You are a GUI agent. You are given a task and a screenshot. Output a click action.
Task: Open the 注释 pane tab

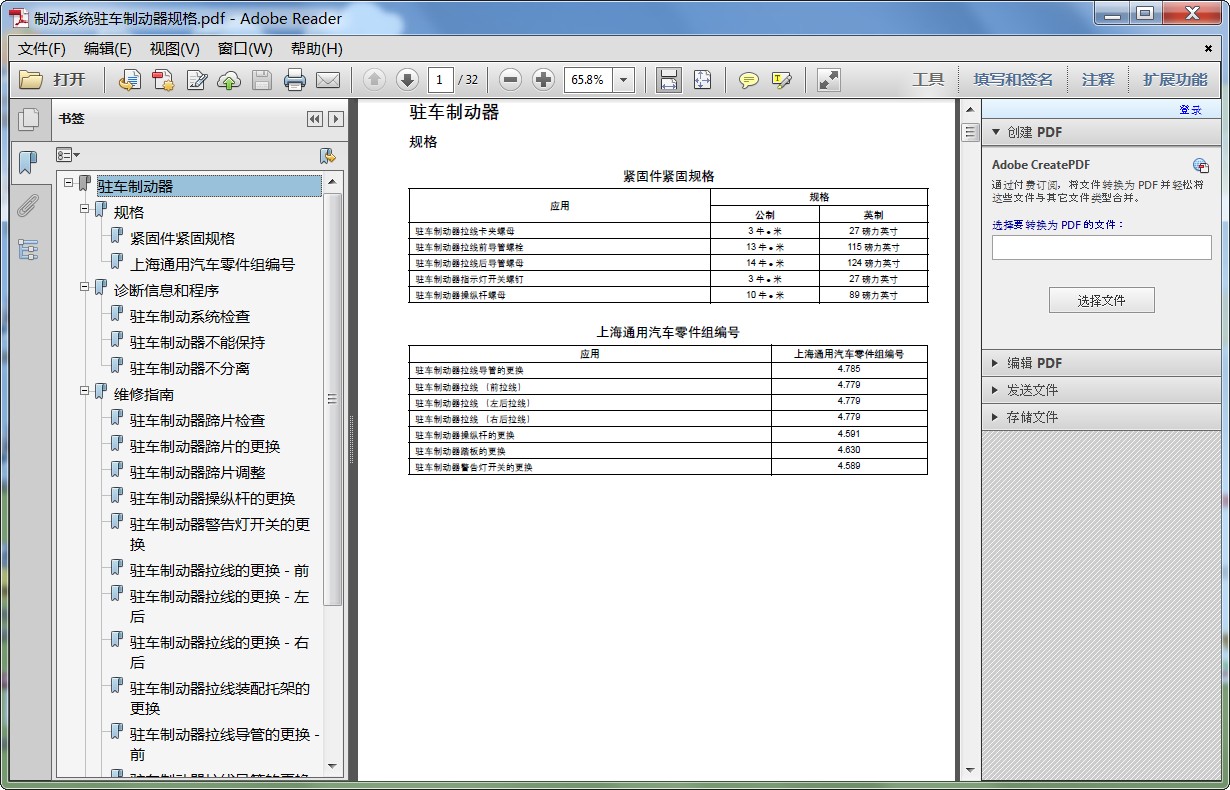(x=1098, y=80)
